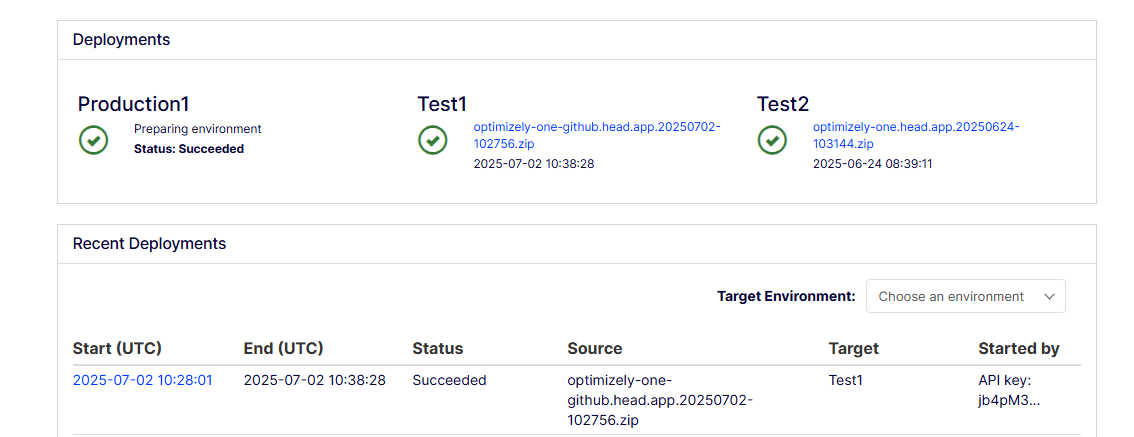The image size is (1134, 437).
Task: Click the Start (UTC) column header
Action: (x=117, y=348)
